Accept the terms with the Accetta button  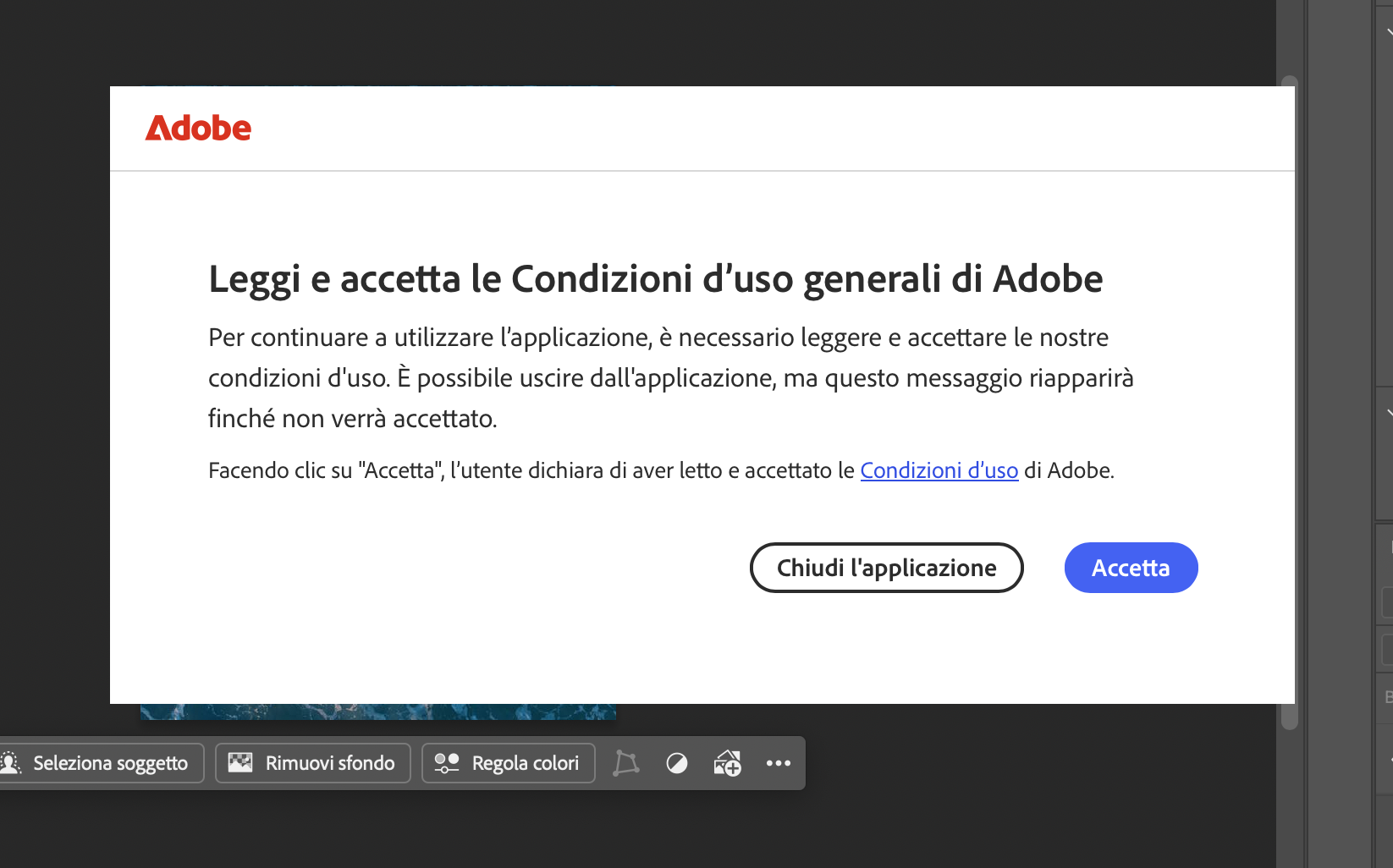click(1131, 568)
